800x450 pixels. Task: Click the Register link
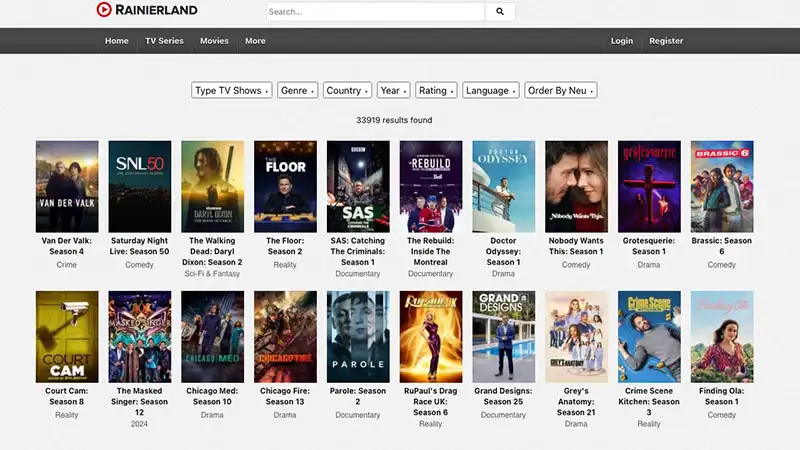click(666, 41)
